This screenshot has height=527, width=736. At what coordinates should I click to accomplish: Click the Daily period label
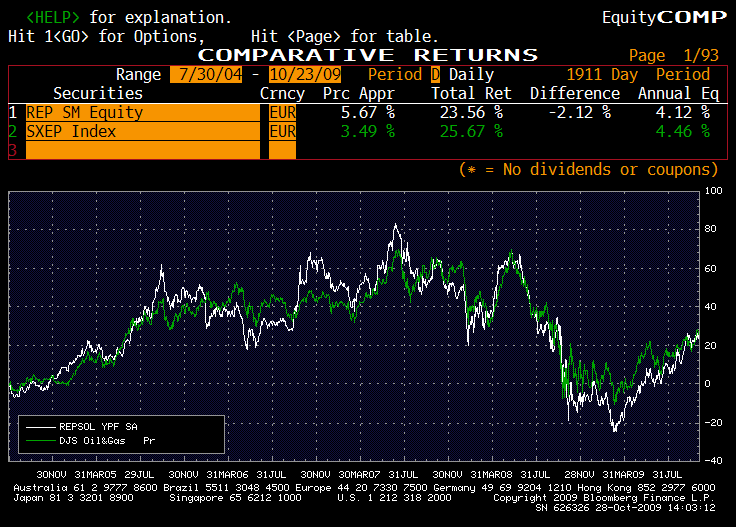[471, 75]
